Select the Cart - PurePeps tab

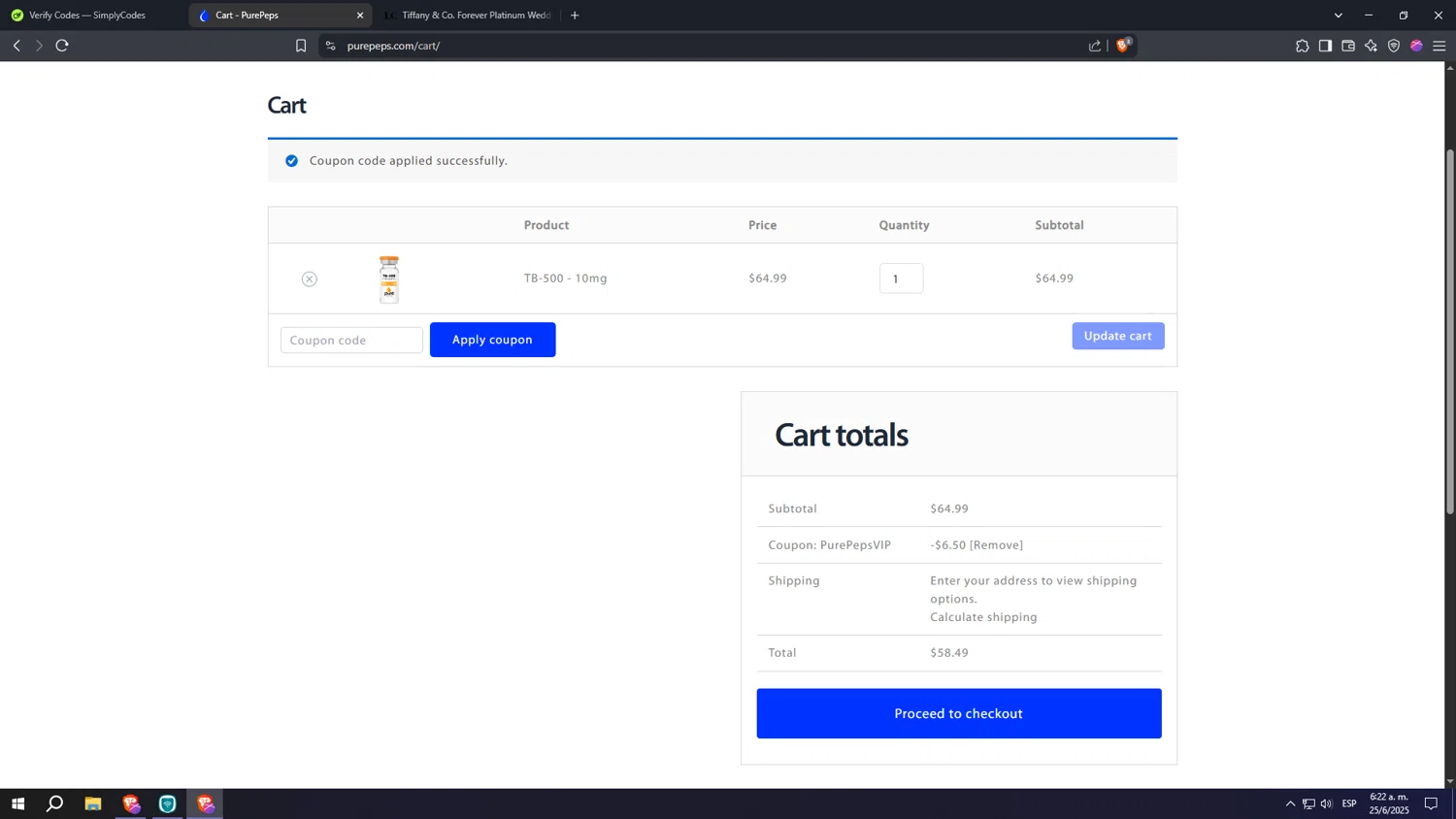[x=281, y=16]
